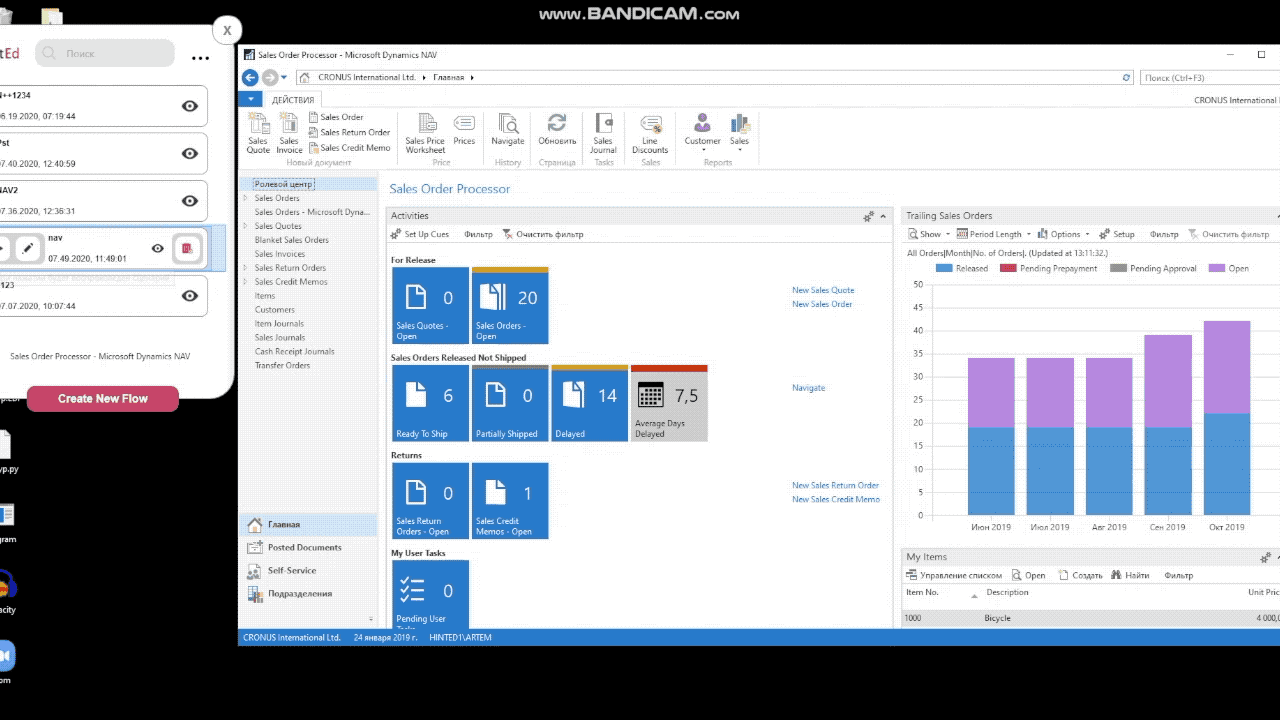Open the Customer reports dropdown in ribbon
1280x720 pixels.
point(702,133)
